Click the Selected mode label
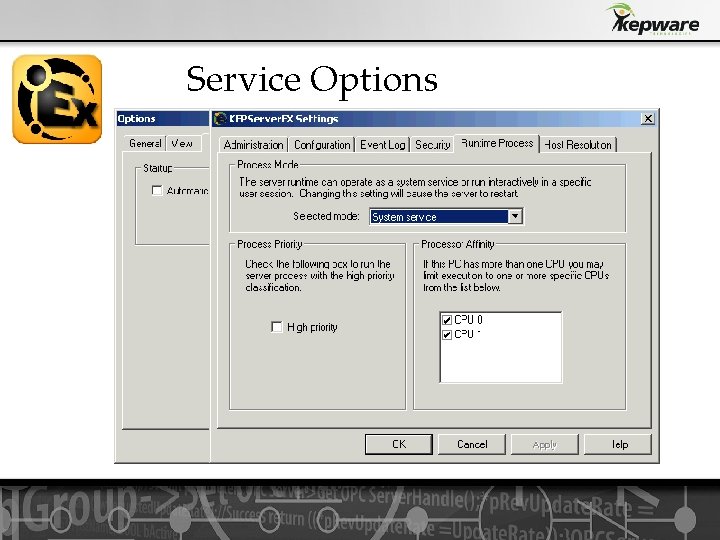 [326, 216]
